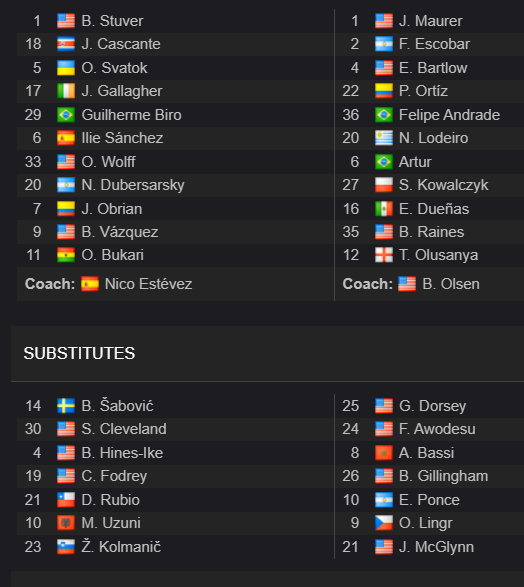
Task: Open Guilherme Biro player page
Action: pos(131,115)
